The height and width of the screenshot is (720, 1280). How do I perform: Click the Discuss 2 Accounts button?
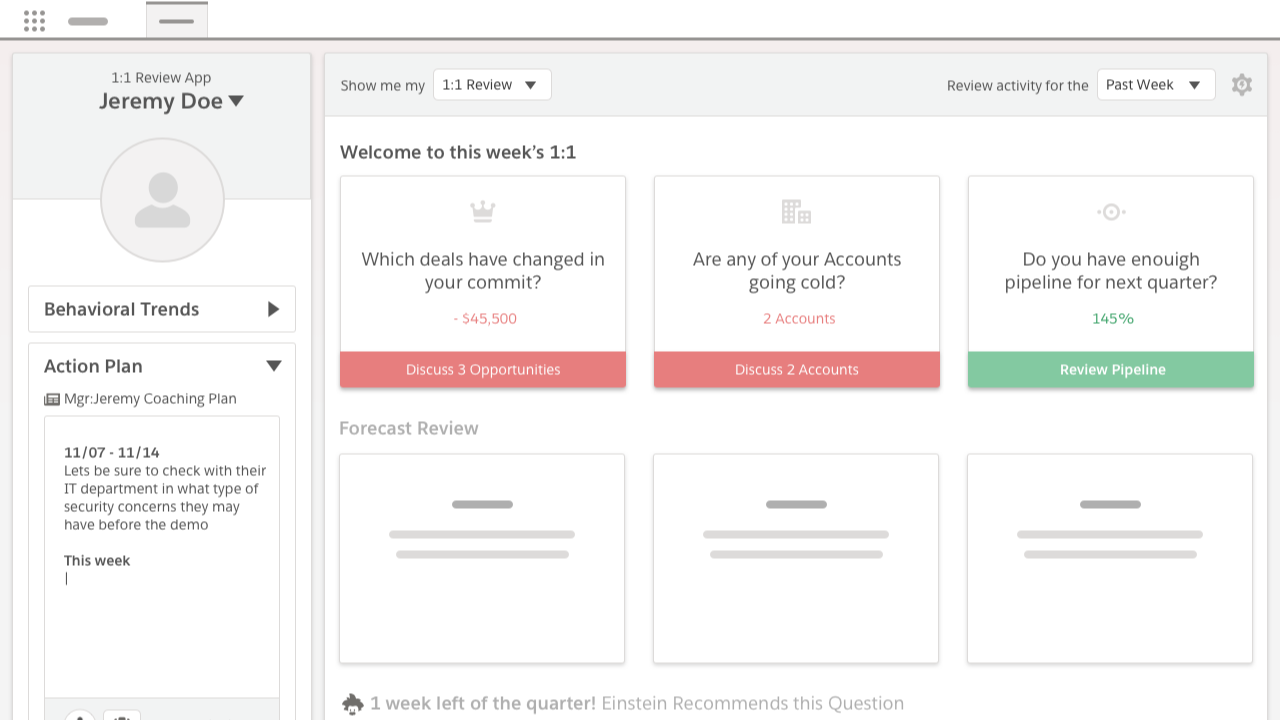(796, 369)
